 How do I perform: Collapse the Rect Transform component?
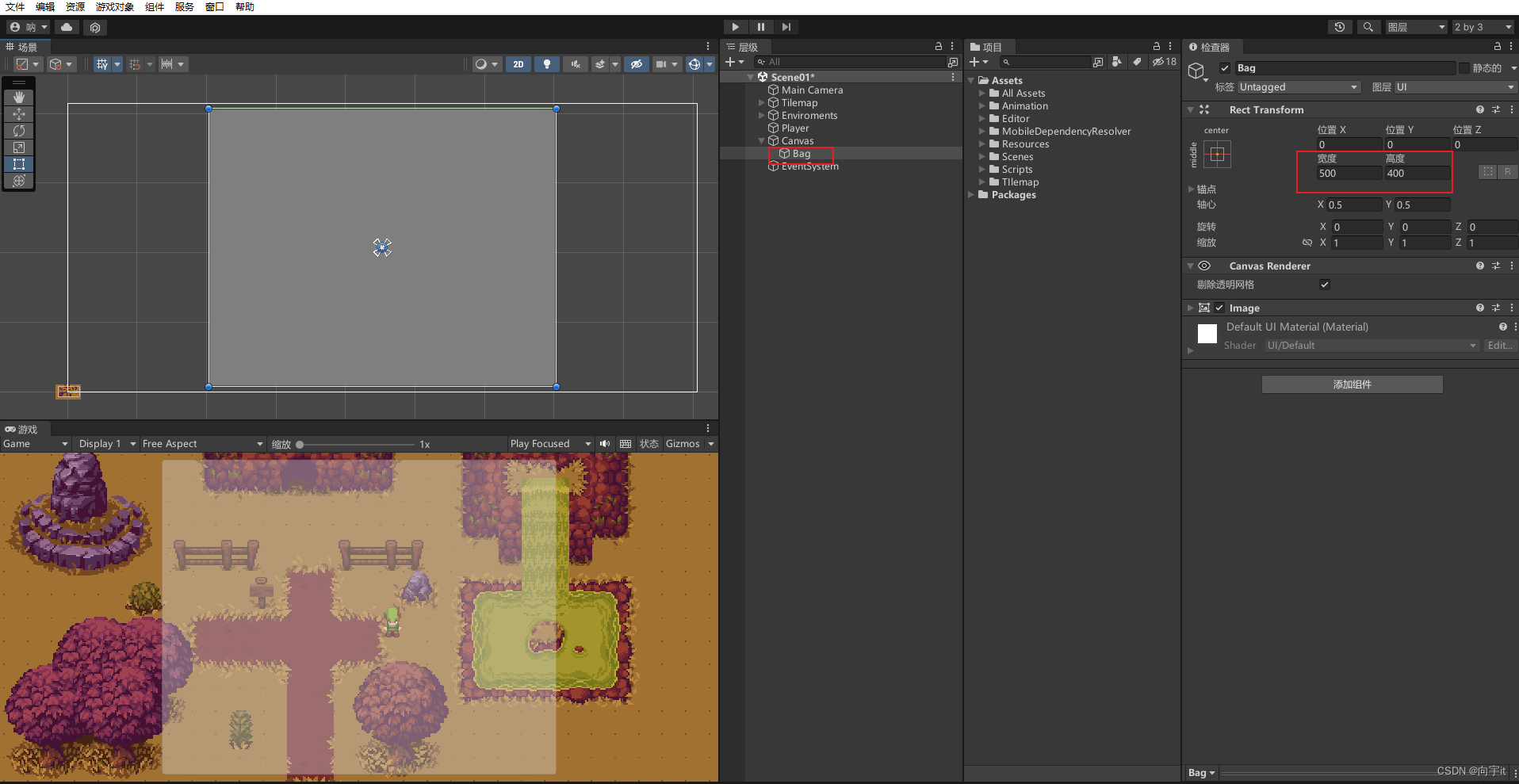point(1191,110)
